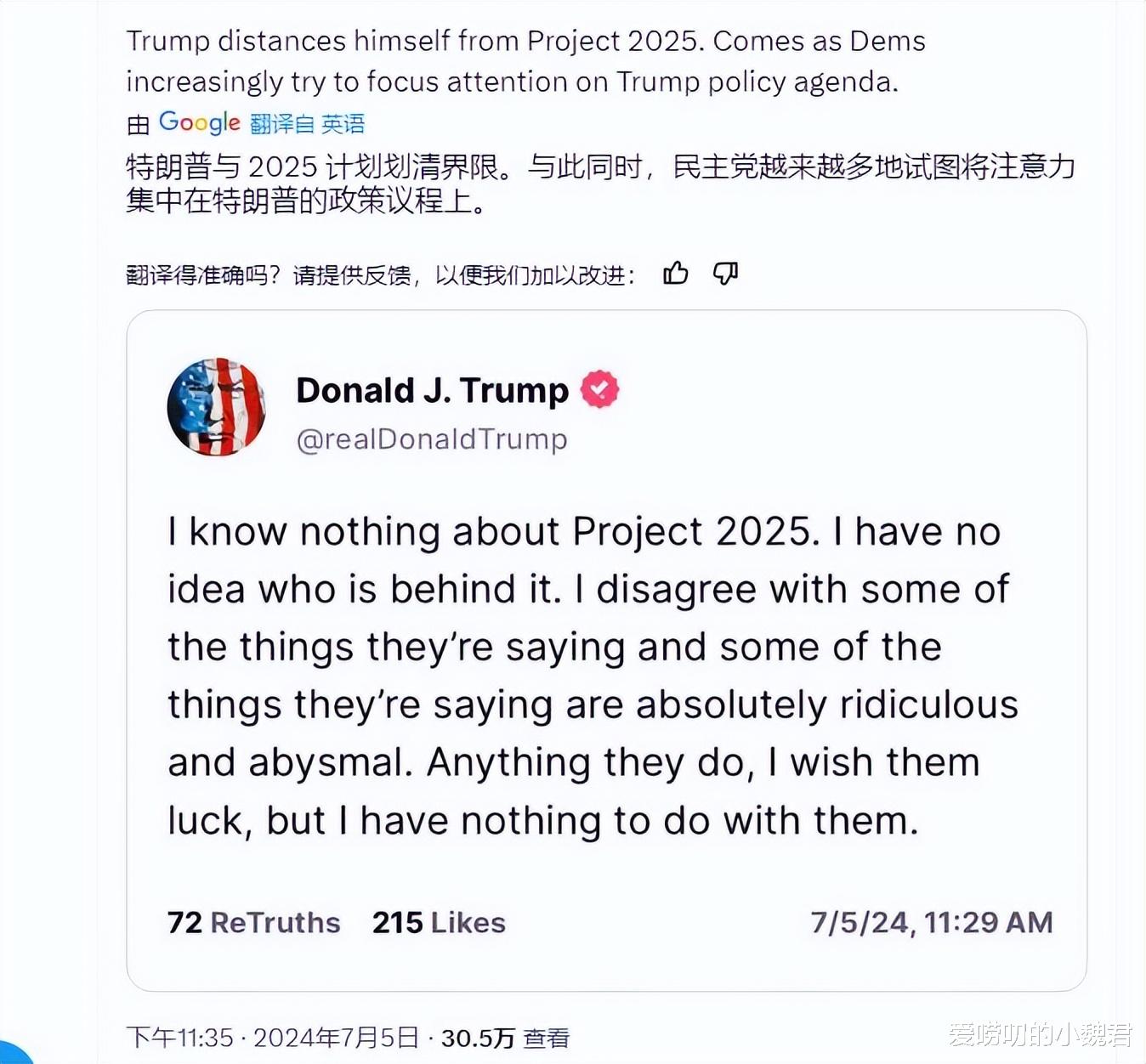Click the quoted Truth Social post text
1146x1064 pixels.
593,676
